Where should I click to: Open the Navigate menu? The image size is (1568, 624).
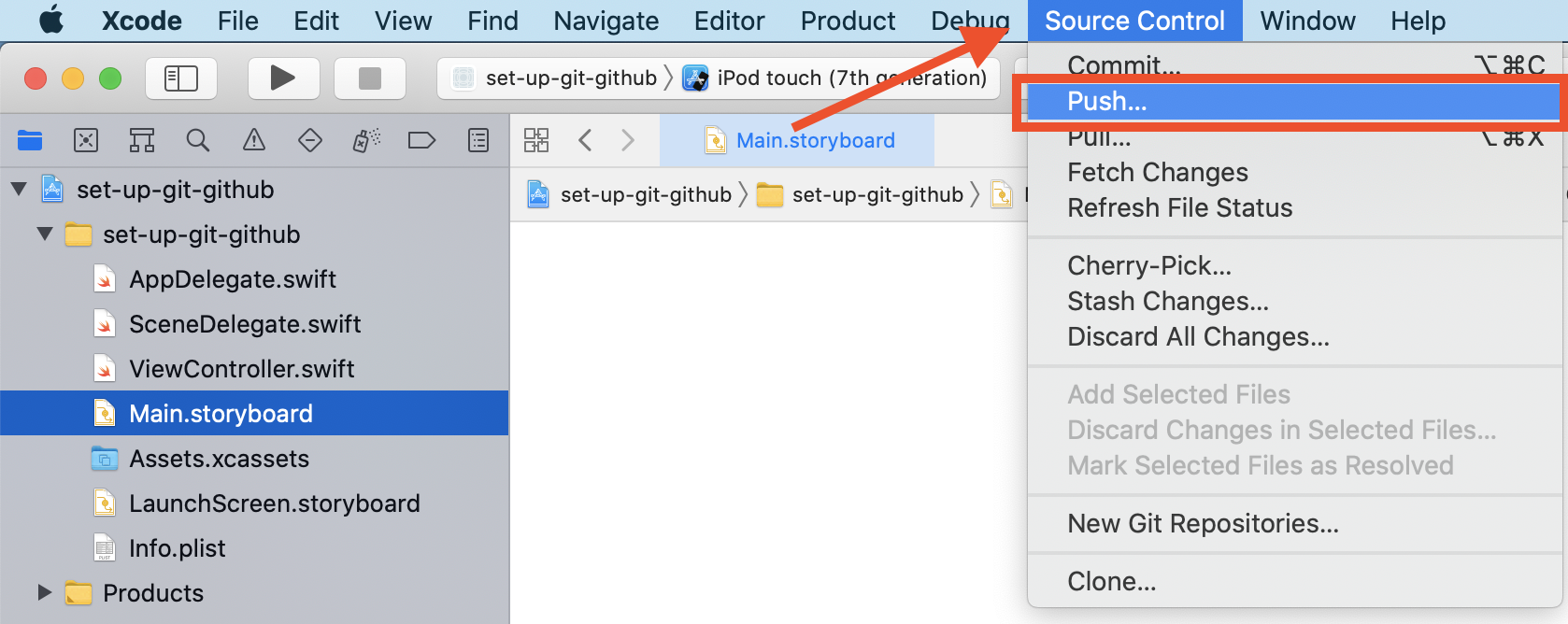(x=606, y=21)
